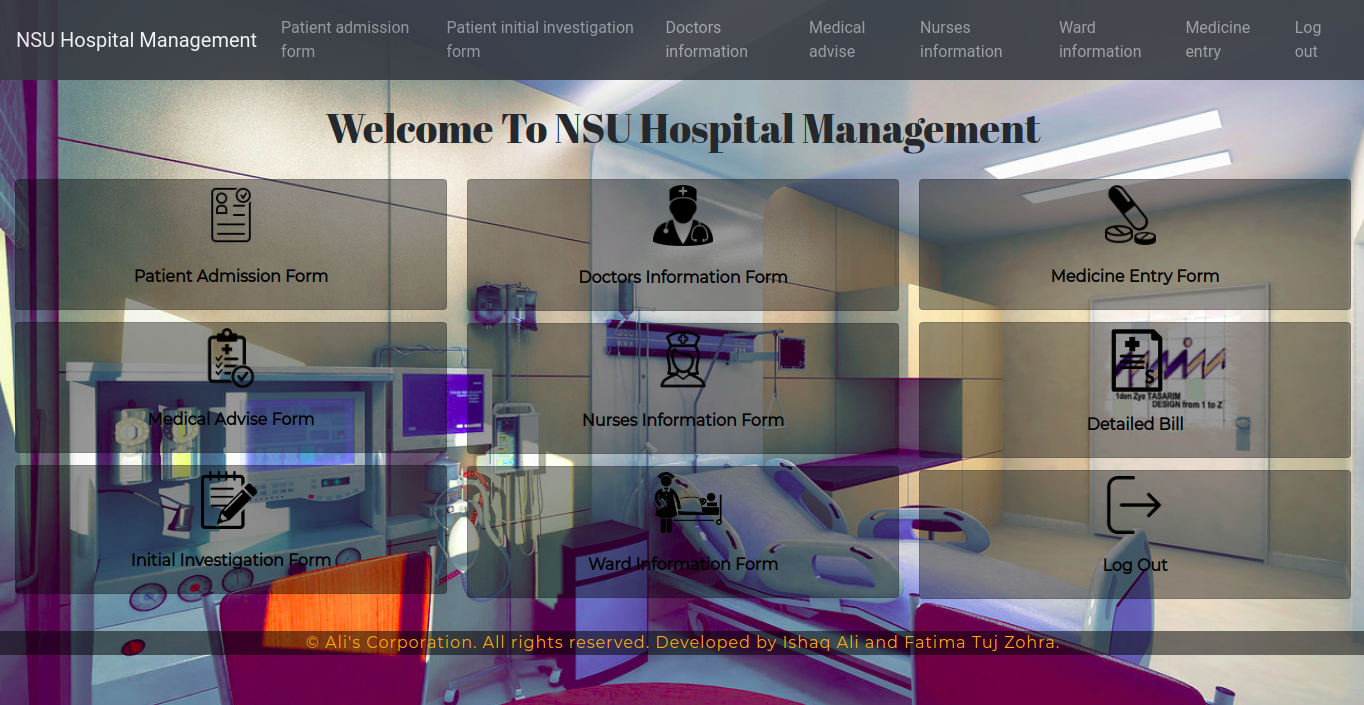Open Patient initial investigation form in navbar
Image resolution: width=1364 pixels, height=705 pixels.
(x=540, y=40)
